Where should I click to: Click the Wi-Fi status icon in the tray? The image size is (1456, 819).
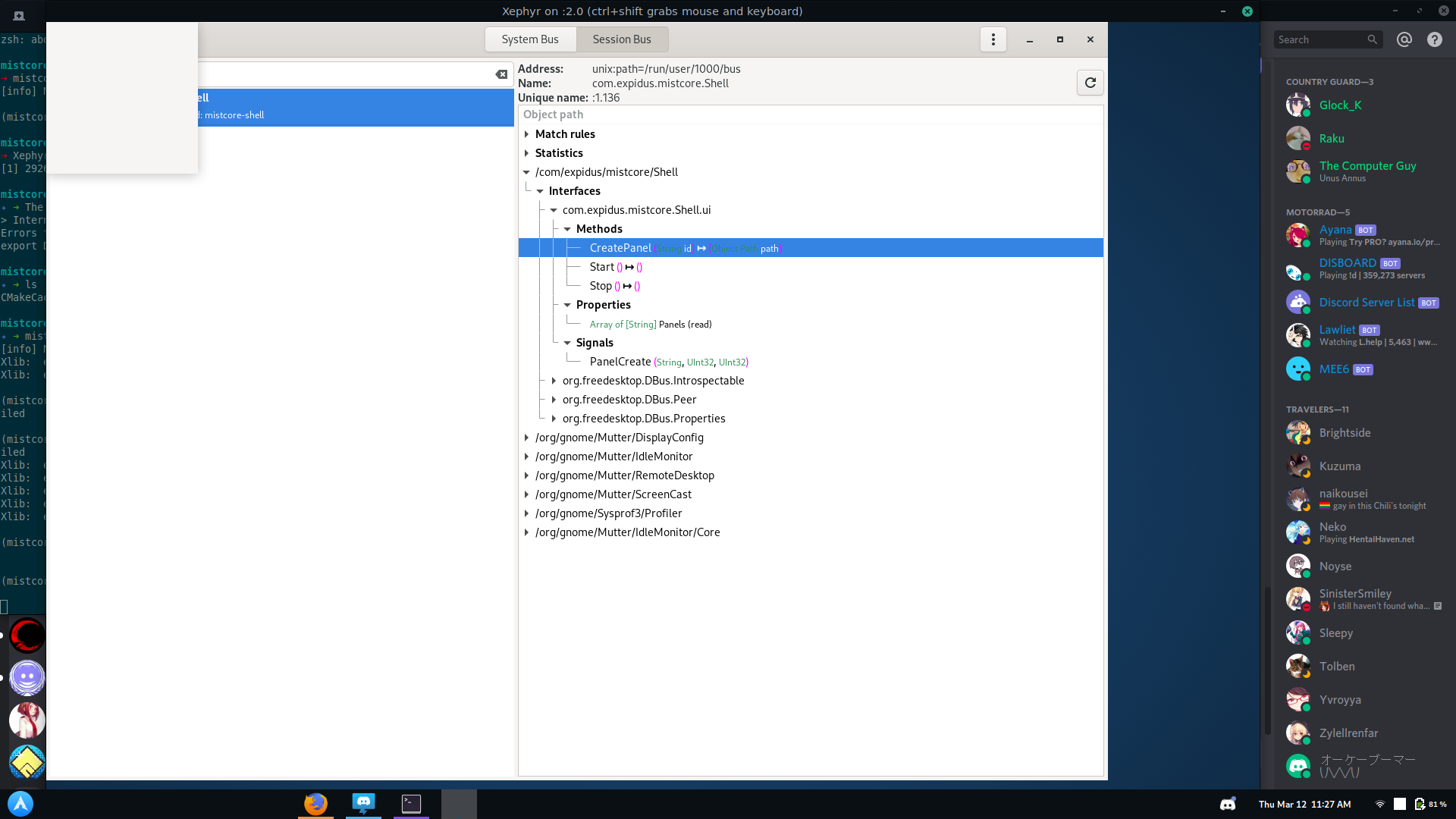tap(1381, 804)
